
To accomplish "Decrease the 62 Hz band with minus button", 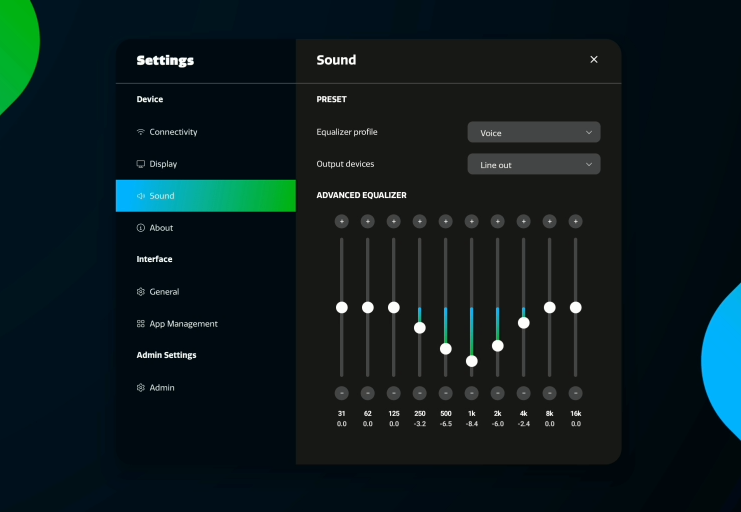I will 368,393.
